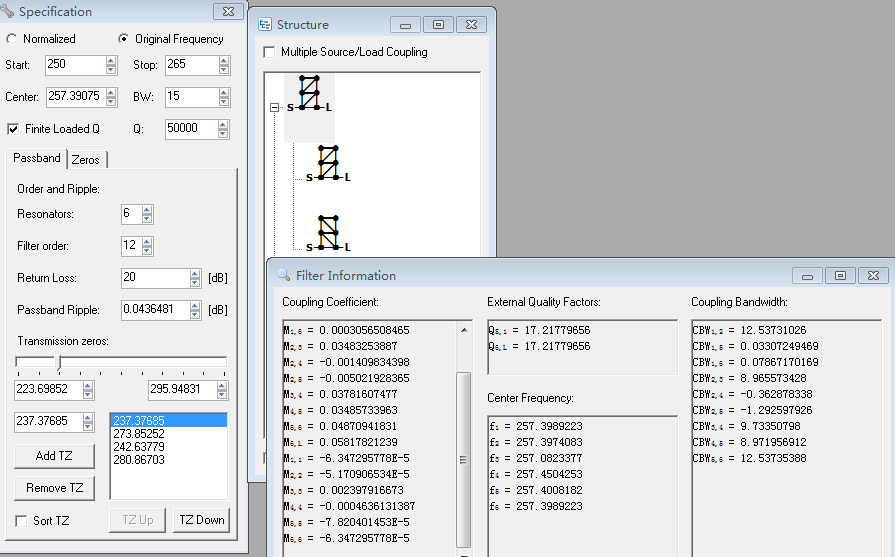Viewport: 895px width, 557px height.
Task: Click the Passband Ripple input field
Action: 155,310
